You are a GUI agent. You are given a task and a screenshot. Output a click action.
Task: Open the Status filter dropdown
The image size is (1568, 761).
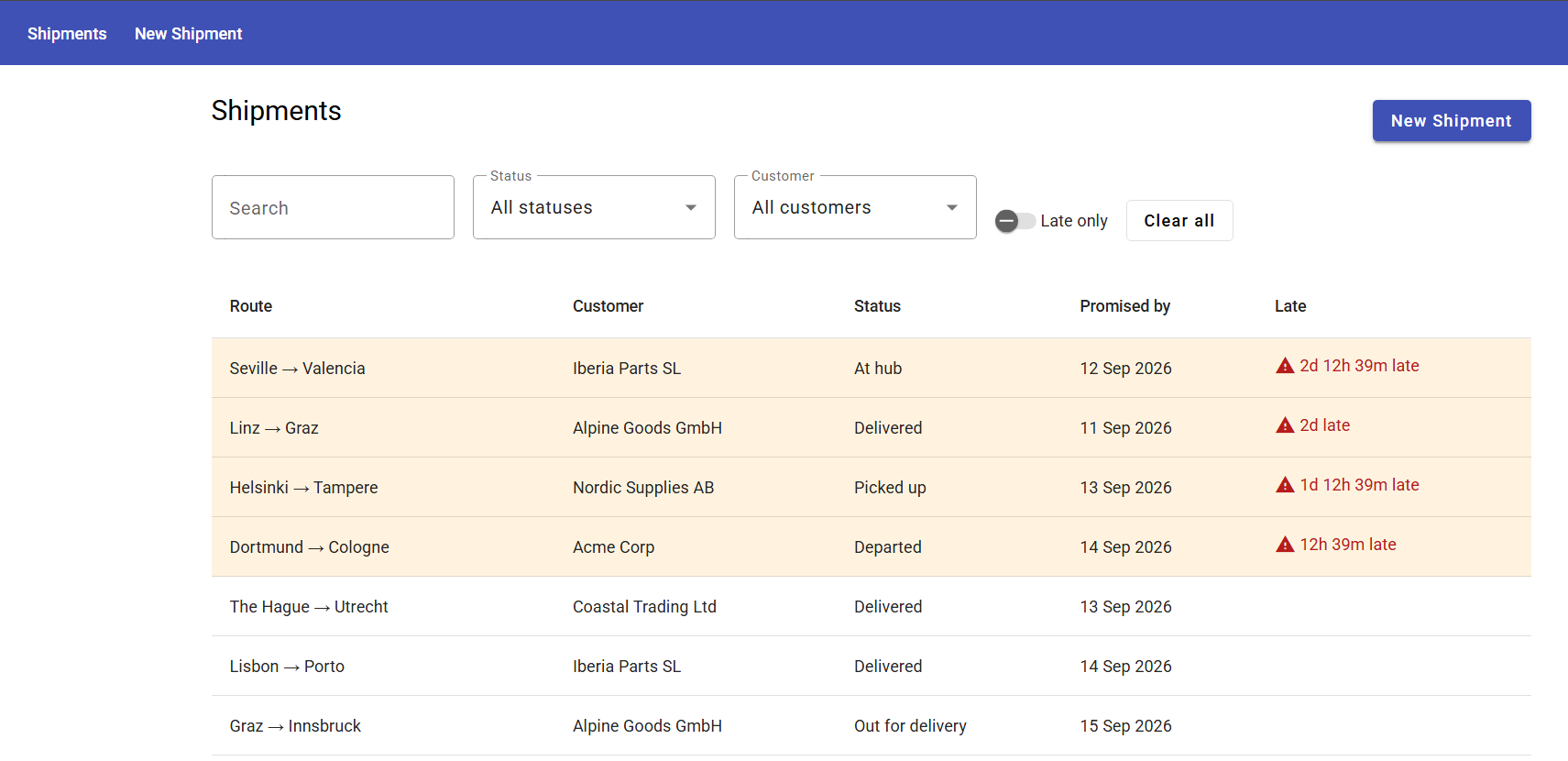point(594,207)
